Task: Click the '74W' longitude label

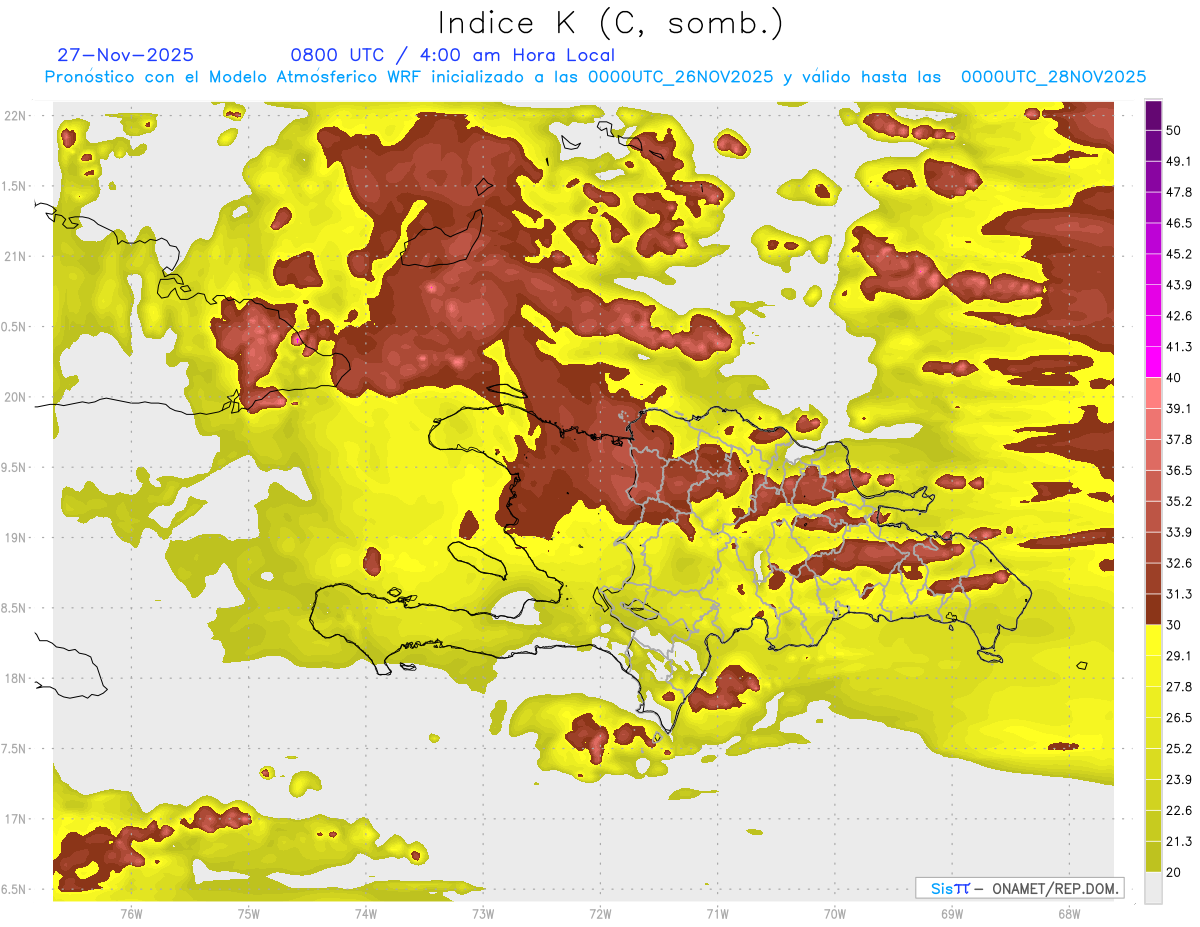Action: pos(366,914)
